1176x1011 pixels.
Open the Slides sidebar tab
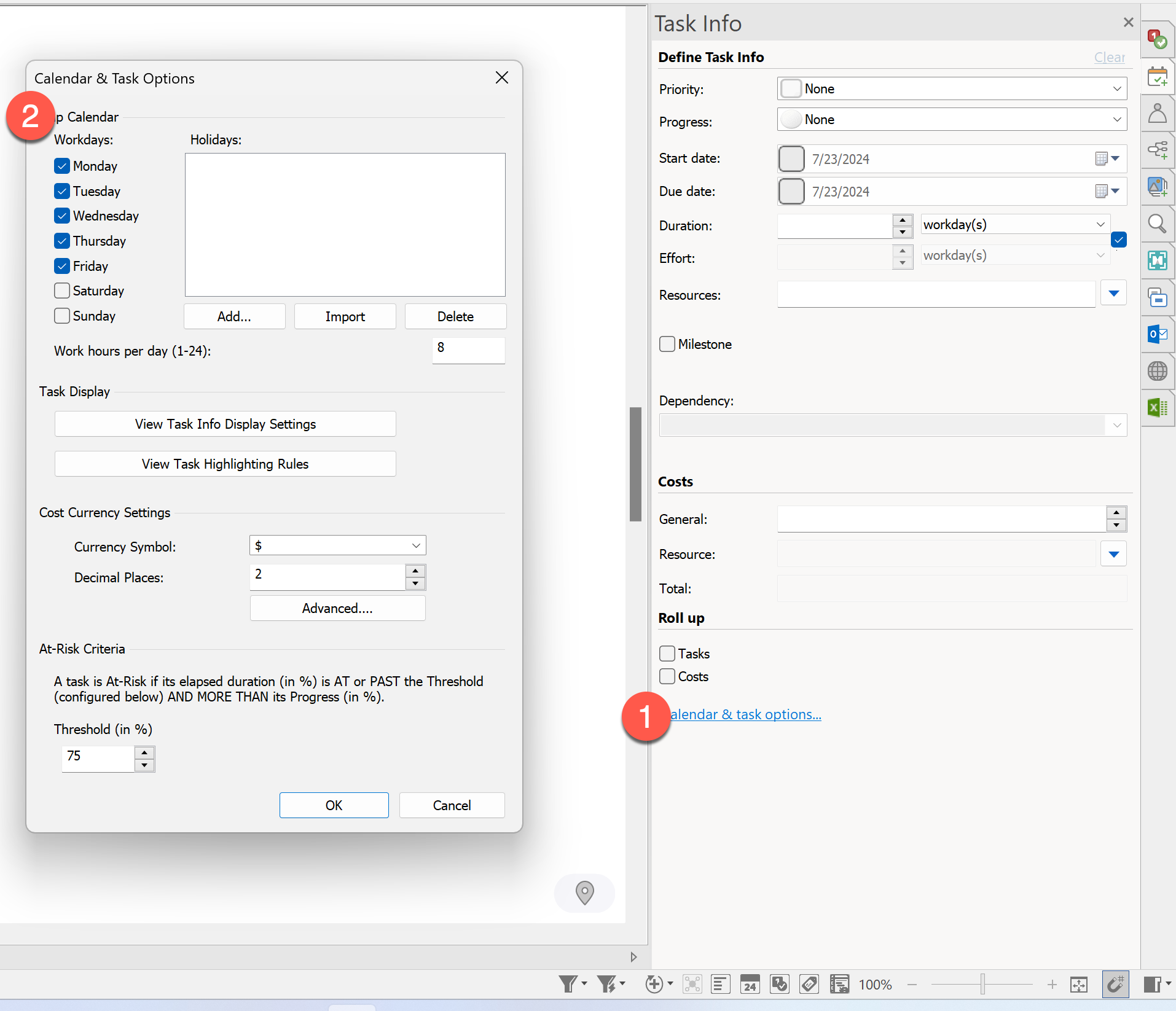pyautogui.click(x=1158, y=298)
